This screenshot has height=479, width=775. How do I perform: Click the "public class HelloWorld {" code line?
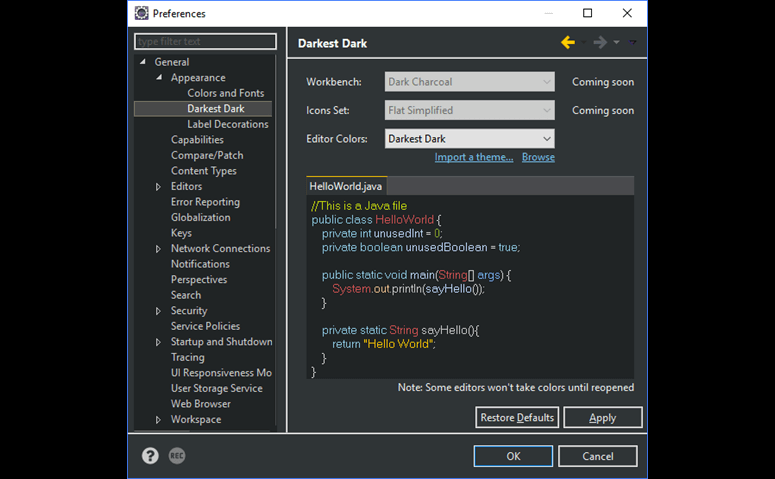(376, 220)
